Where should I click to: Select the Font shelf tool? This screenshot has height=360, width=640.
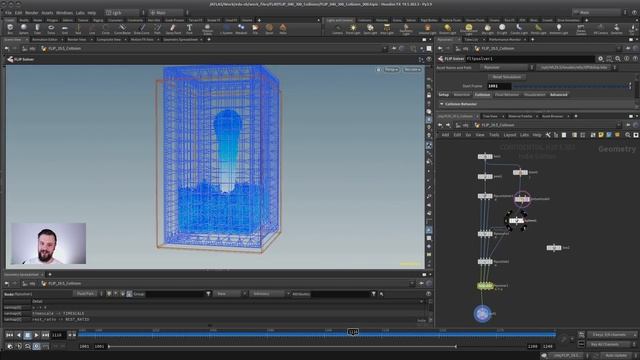point(189,29)
